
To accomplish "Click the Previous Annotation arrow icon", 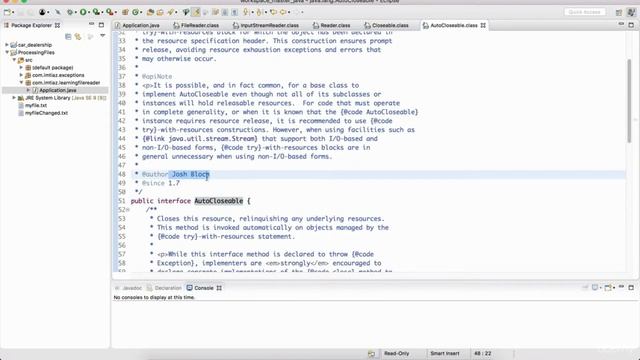I will [259, 12].
